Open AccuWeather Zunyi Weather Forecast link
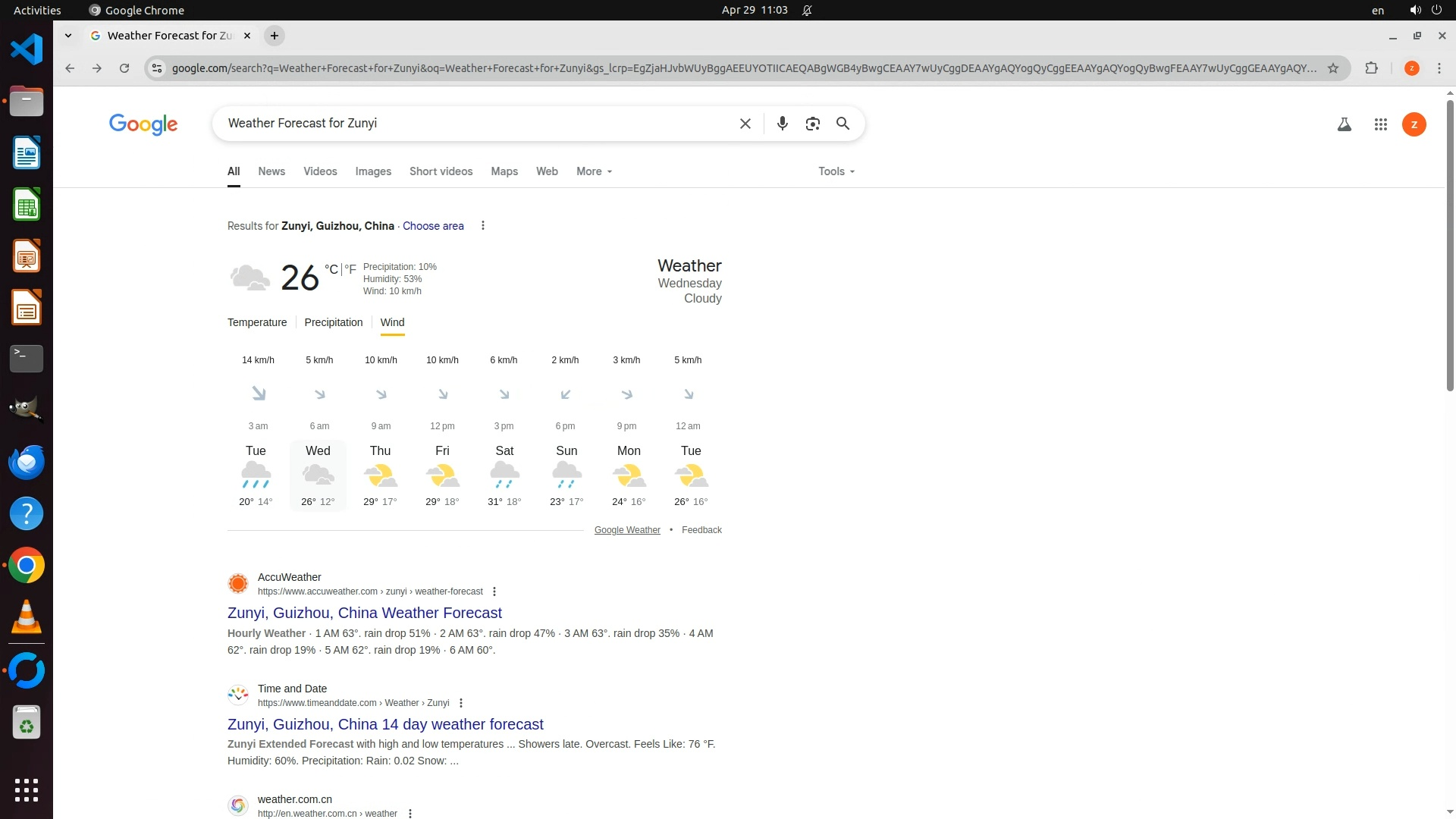Screen dimensions: 1456x819 click(364, 613)
